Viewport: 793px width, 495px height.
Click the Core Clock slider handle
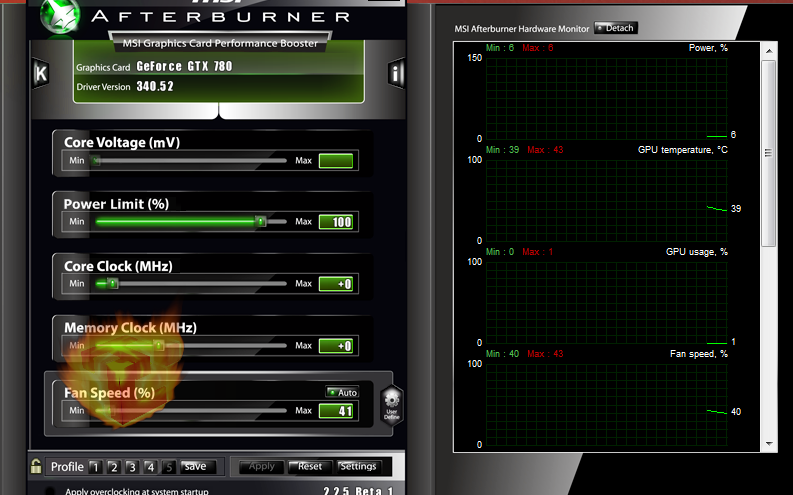(x=113, y=284)
